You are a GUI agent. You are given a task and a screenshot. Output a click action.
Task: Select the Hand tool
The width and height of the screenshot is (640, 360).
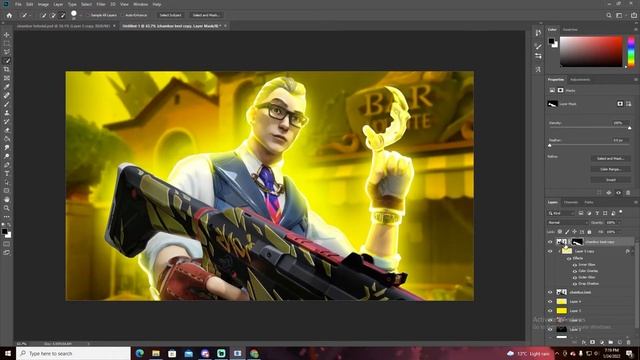click(7, 200)
